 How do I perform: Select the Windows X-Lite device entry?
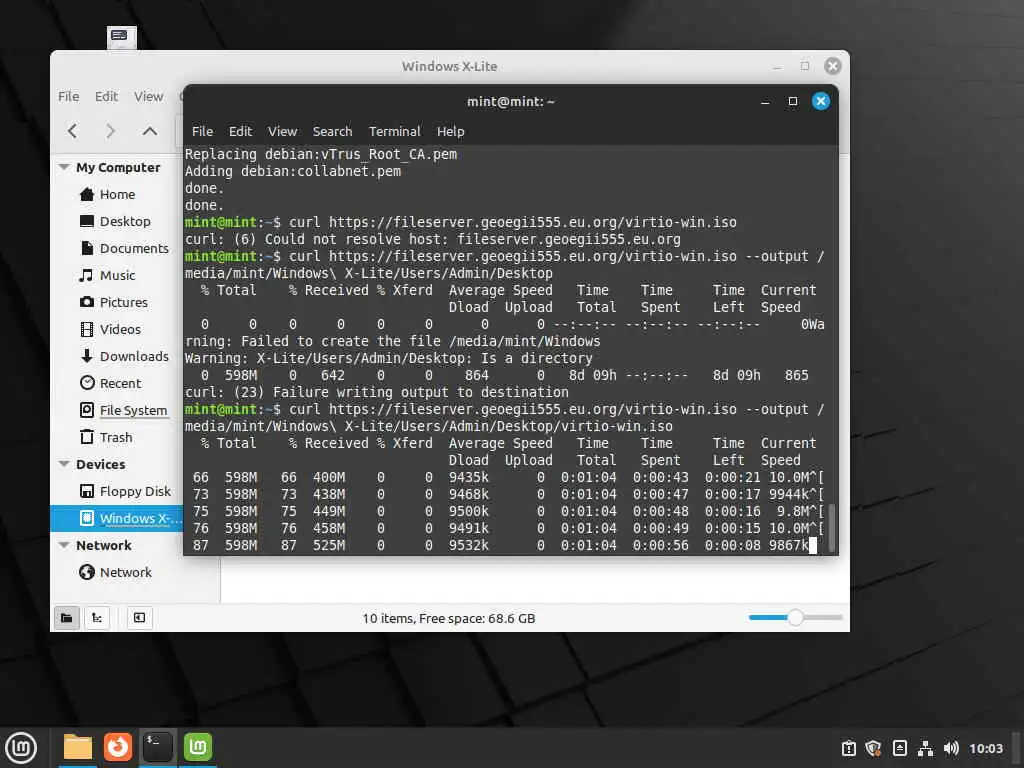point(116,519)
